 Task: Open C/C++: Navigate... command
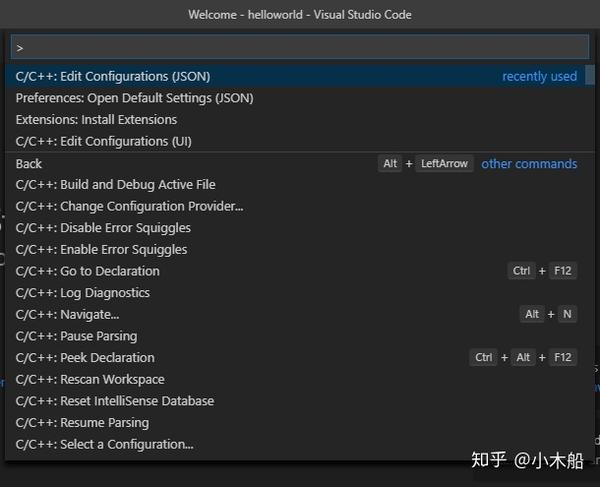[295, 314]
